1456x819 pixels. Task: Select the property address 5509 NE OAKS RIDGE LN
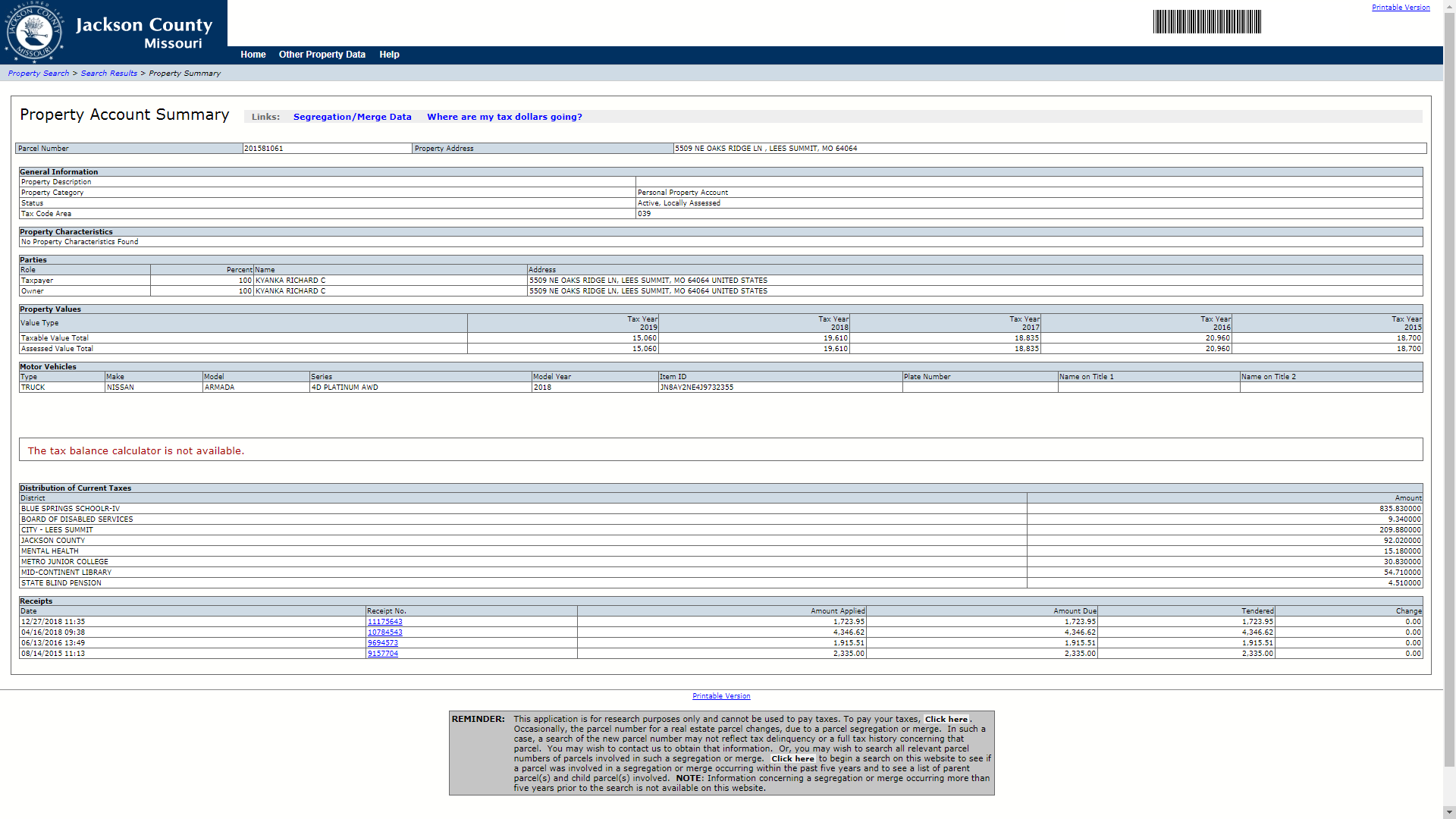click(x=766, y=149)
